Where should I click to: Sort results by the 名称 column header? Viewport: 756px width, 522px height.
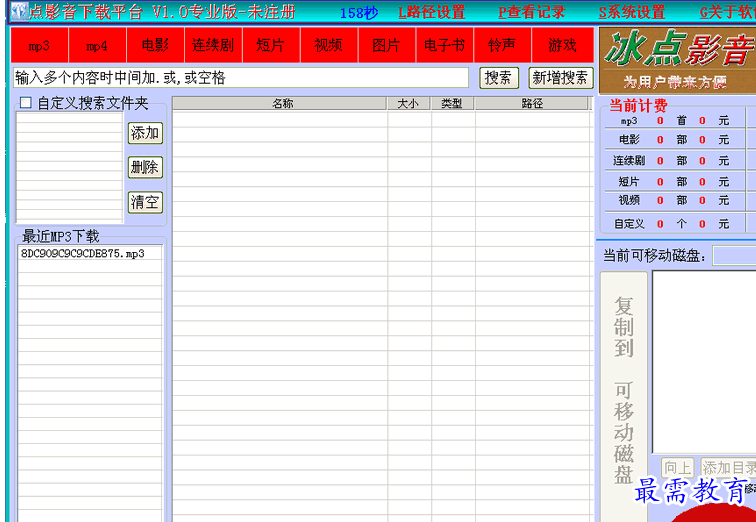282,103
